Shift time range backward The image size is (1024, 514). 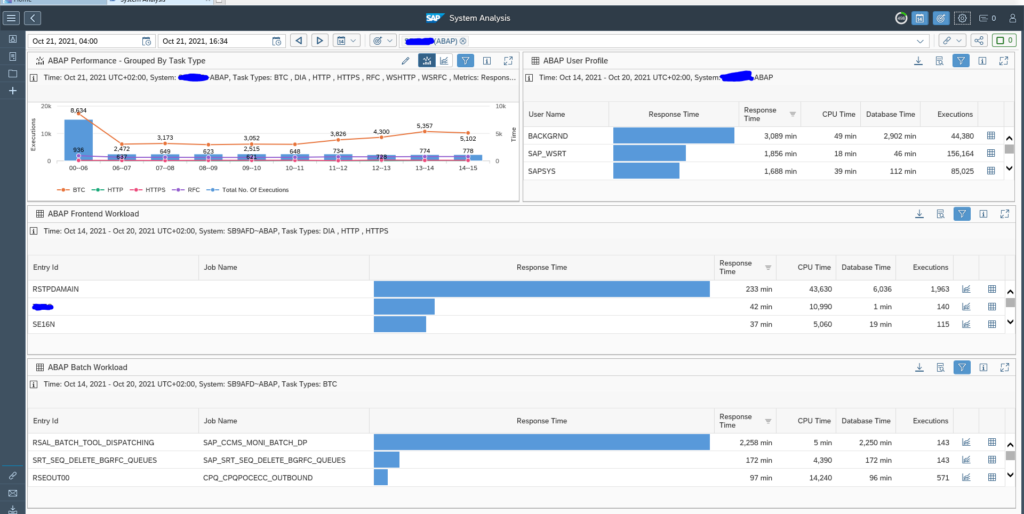pos(298,40)
